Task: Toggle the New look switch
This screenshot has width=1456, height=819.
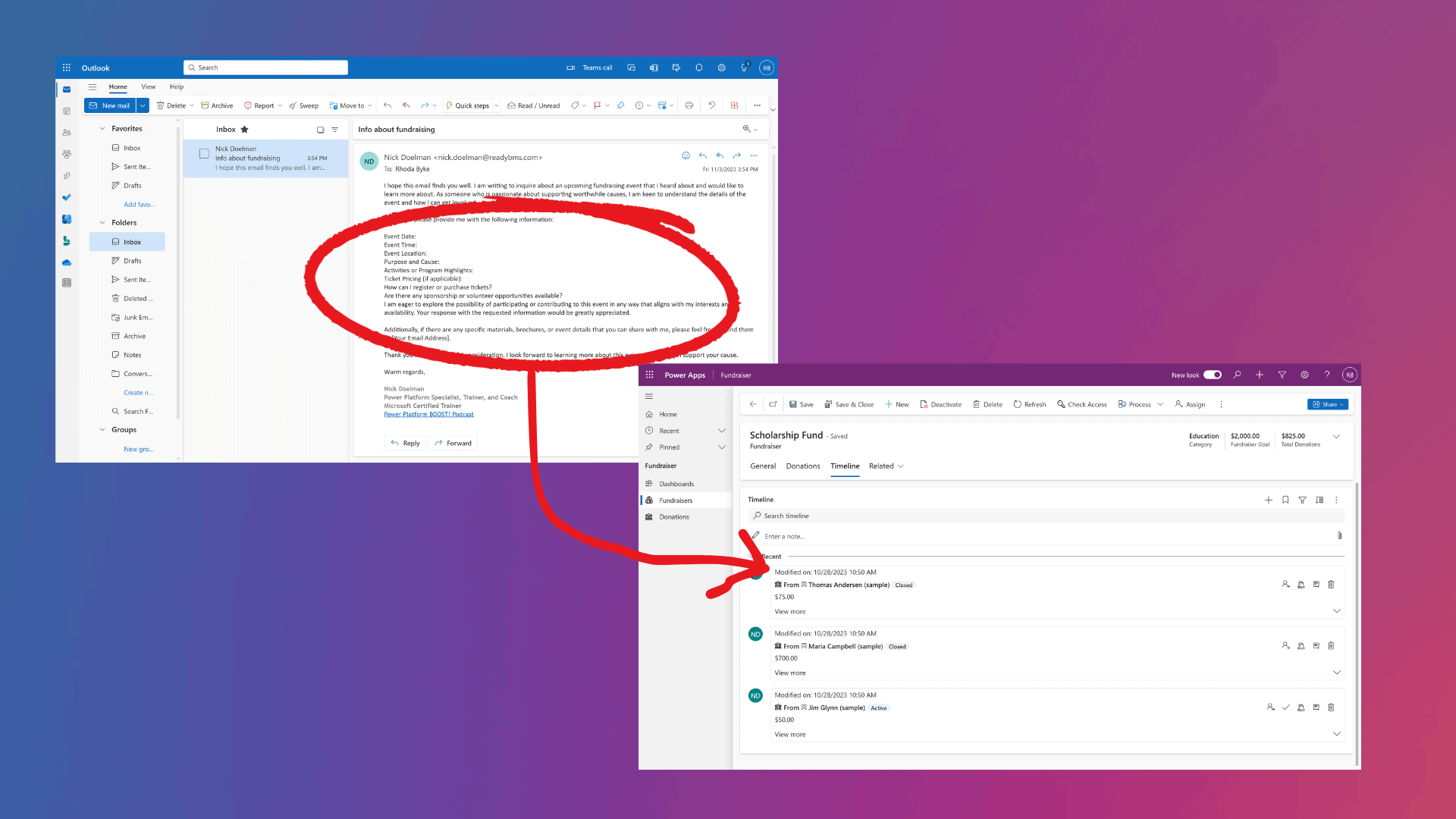Action: [x=1213, y=375]
